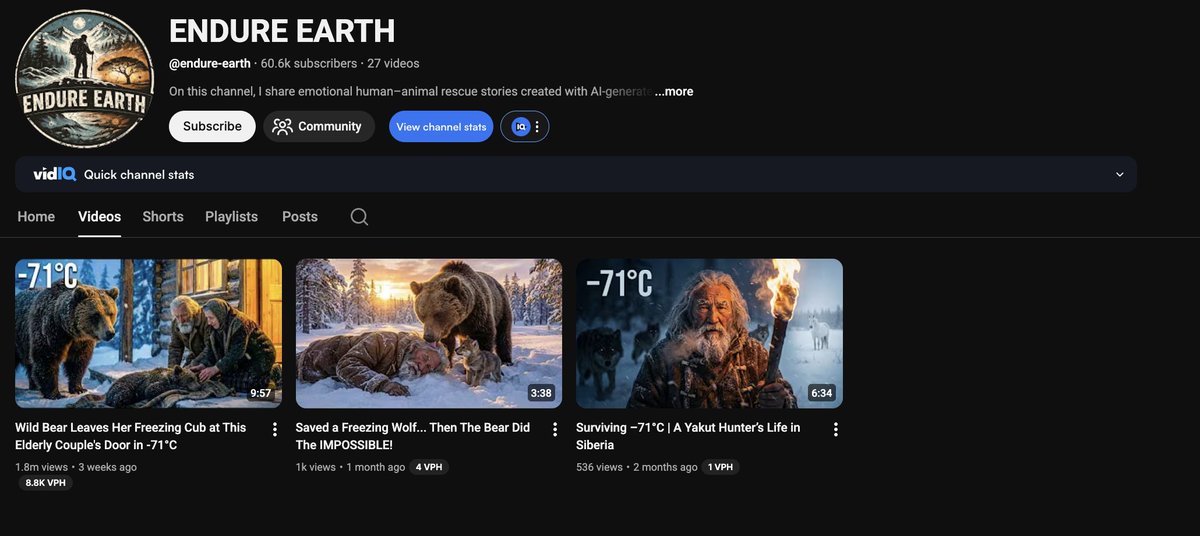Subscribe to the Endure Earth channel

[x=212, y=127]
